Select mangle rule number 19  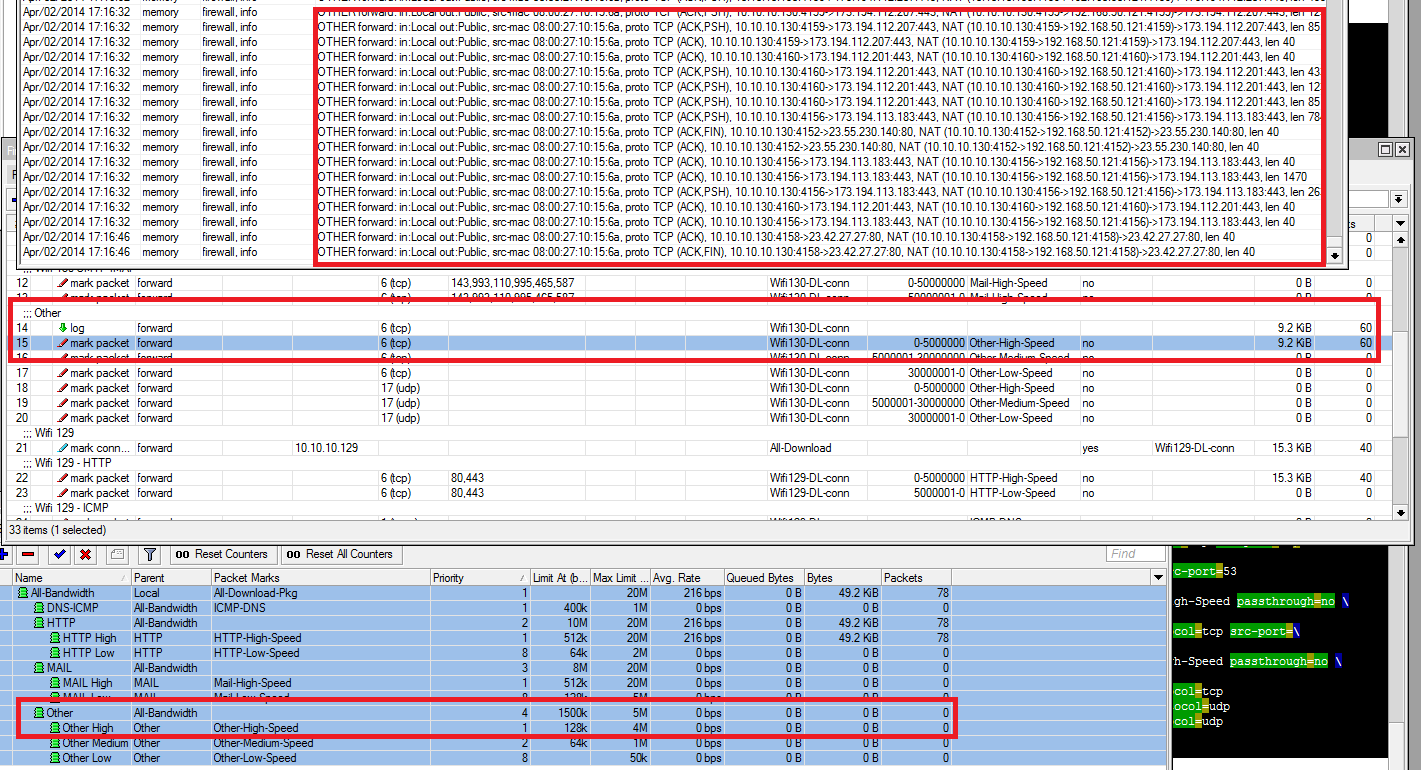21,403
